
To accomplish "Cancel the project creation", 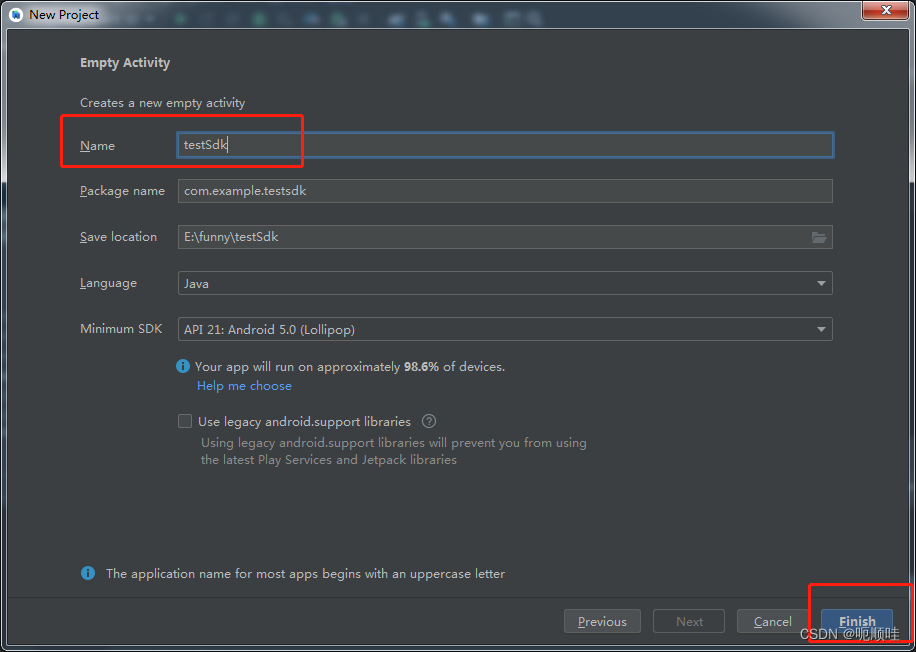I will 774,621.
